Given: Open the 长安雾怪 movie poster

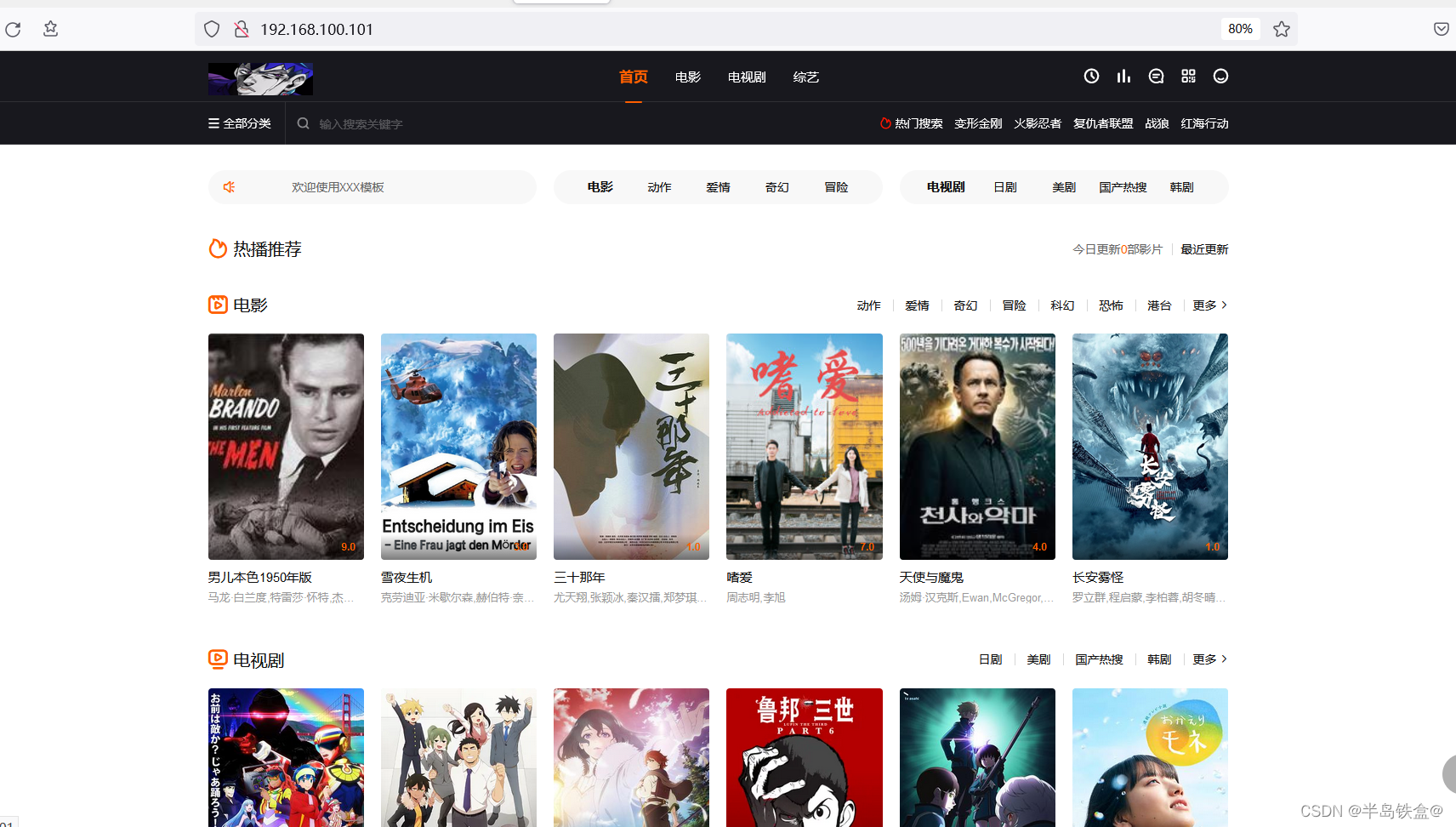Looking at the screenshot, I should point(1150,447).
